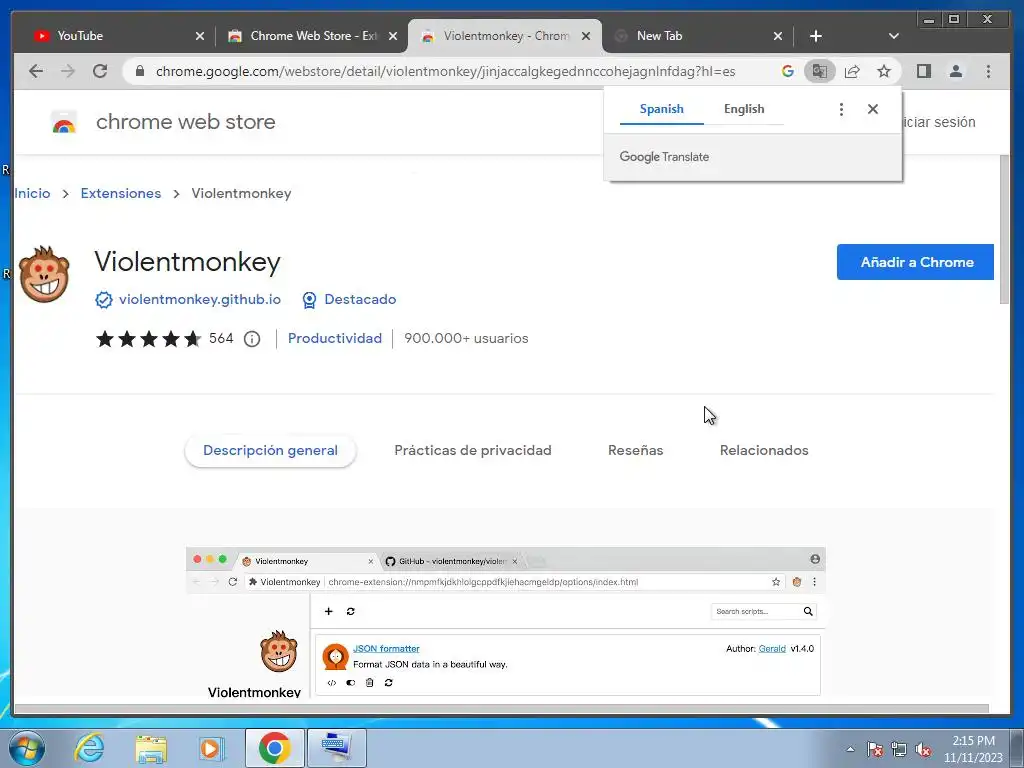This screenshot has width=1024, height=768.
Task: Select English in translate popup
Action: [744, 109]
